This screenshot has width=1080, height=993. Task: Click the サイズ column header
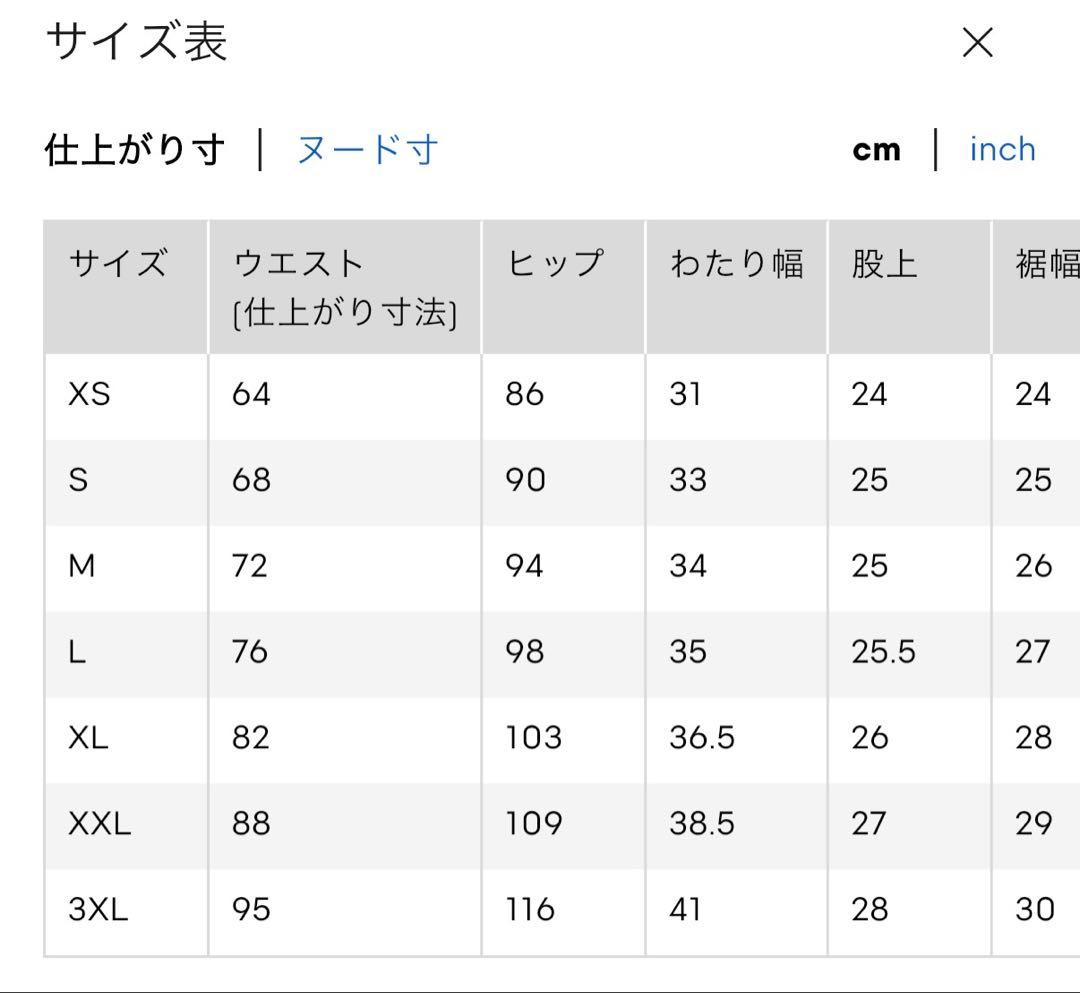[118, 262]
